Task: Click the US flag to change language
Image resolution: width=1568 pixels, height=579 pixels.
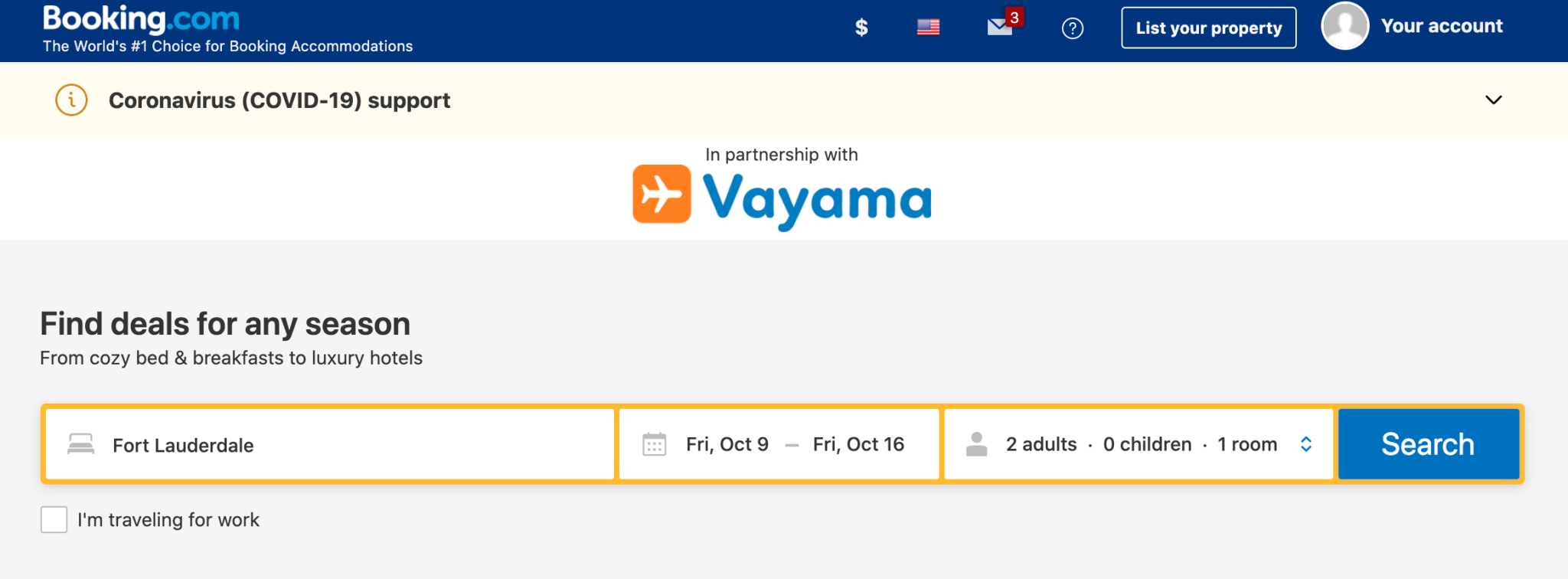Action: click(928, 28)
